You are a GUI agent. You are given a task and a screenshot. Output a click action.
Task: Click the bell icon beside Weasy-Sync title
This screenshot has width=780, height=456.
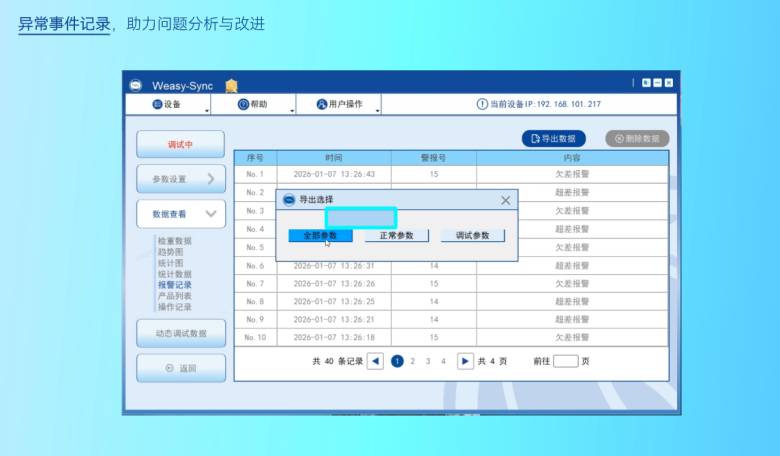(231, 85)
